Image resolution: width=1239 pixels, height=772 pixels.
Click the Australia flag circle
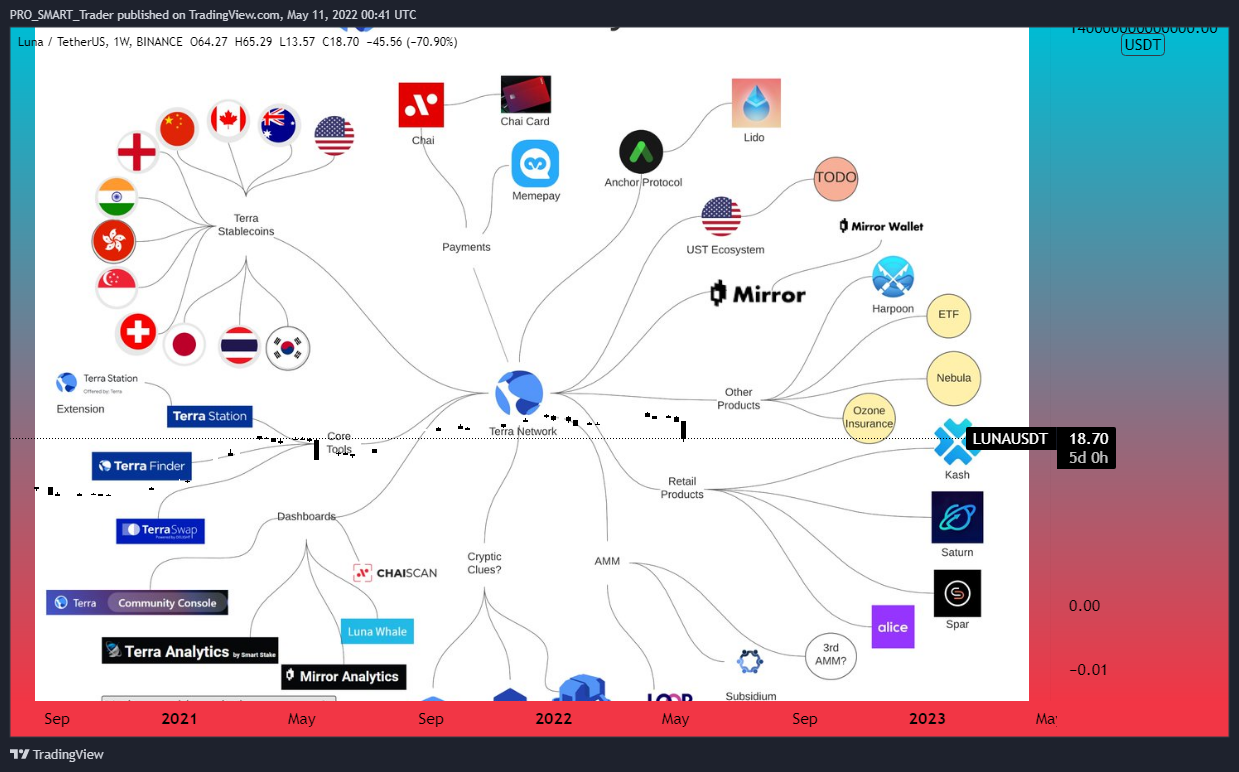coord(279,126)
